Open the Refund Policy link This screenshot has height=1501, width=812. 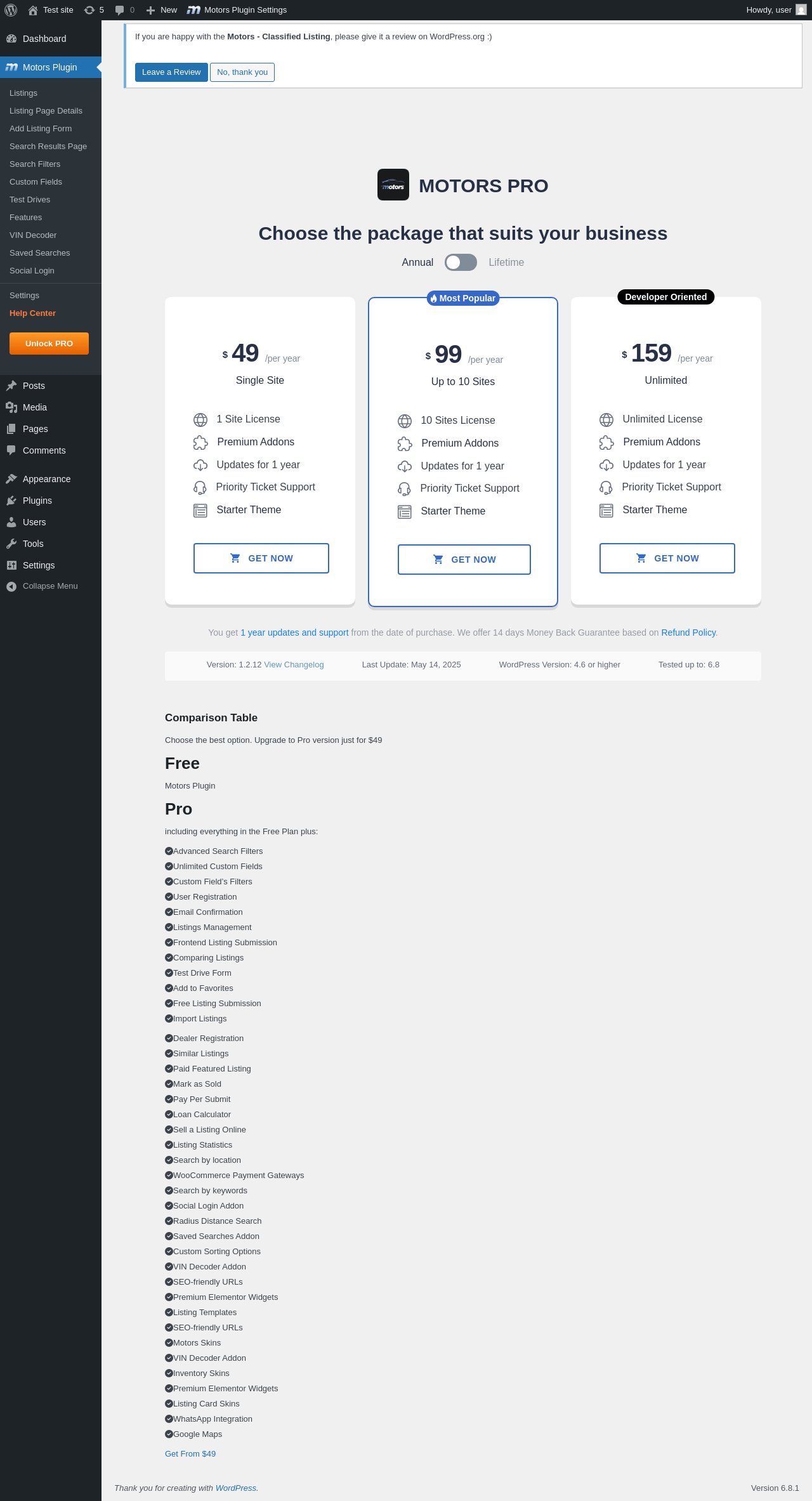coord(688,633)
